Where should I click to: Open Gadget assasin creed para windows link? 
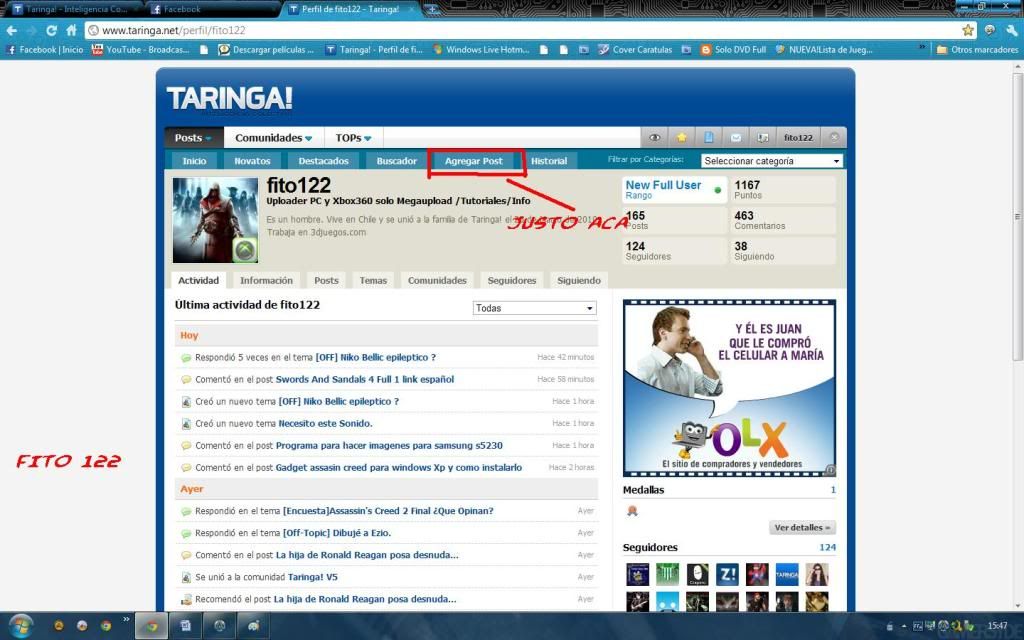[x=398, y=468]
